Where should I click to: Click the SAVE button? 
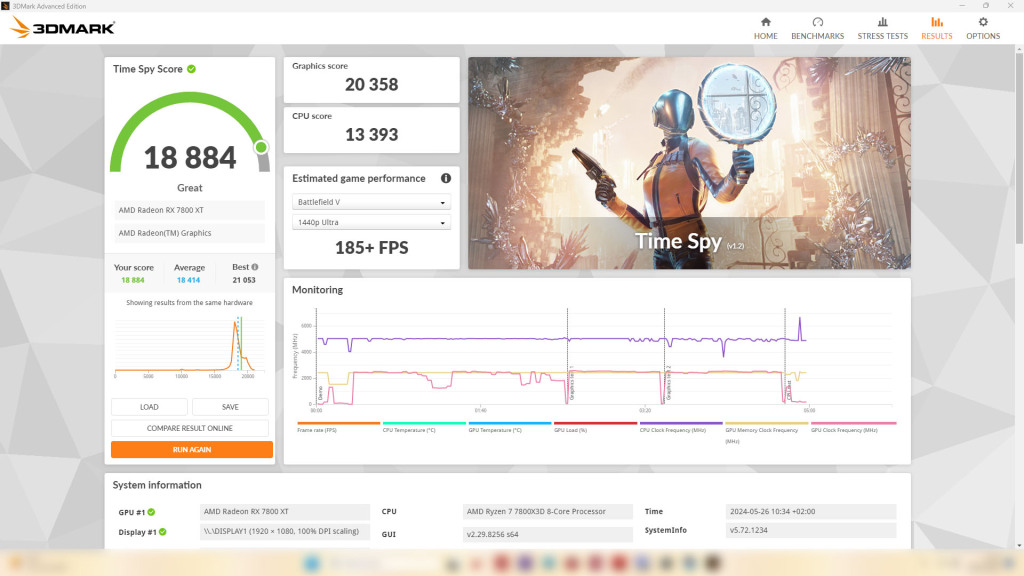pos(230,407)
